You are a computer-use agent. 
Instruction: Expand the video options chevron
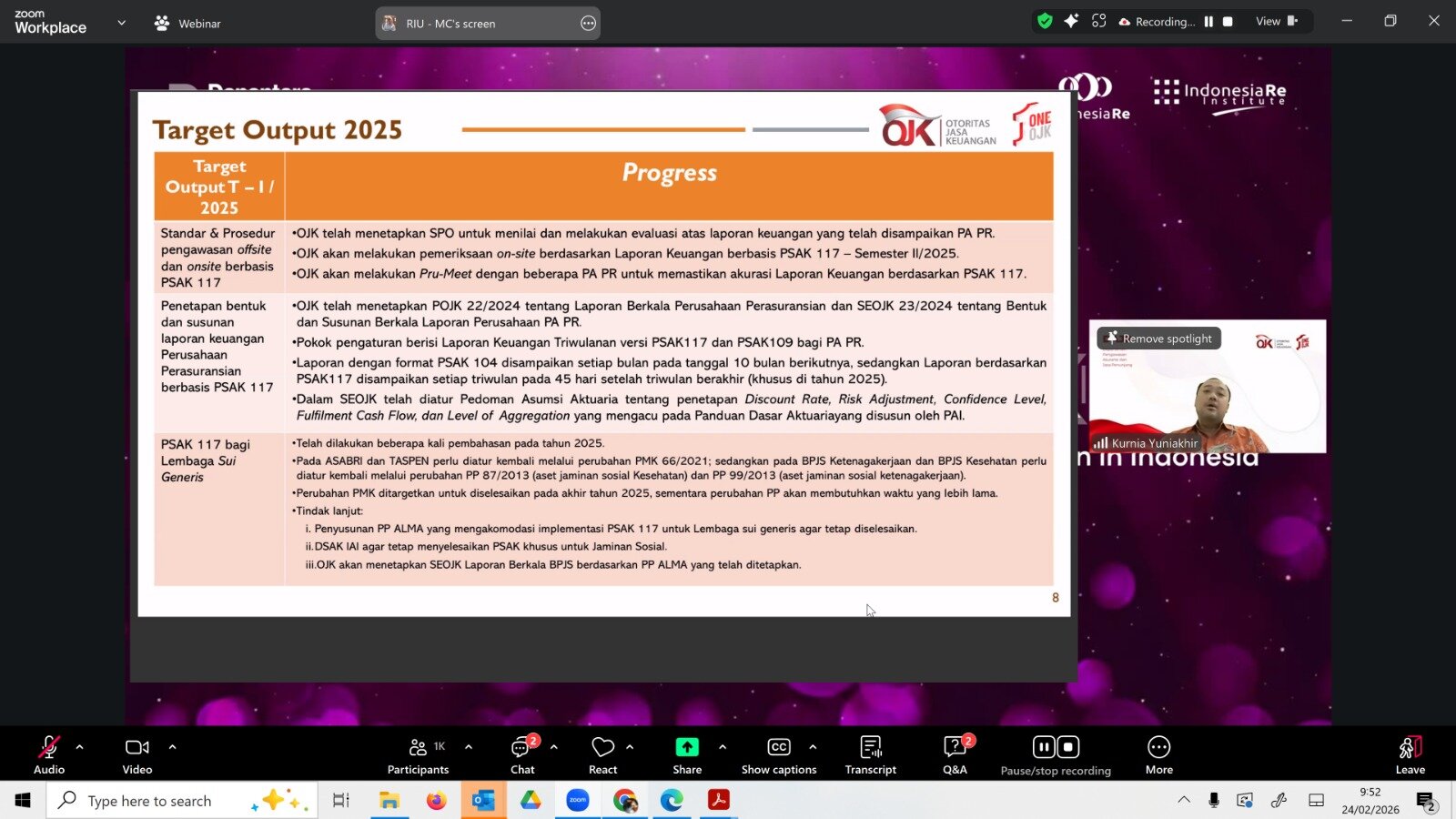pos(172,747)
